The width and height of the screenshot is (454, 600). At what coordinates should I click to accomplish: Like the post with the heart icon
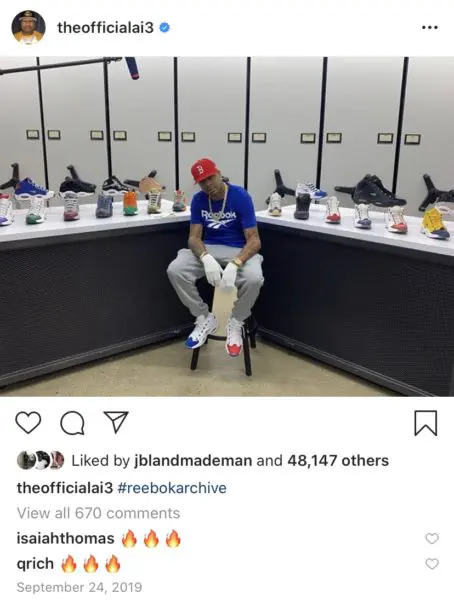(x=28, y=423)
